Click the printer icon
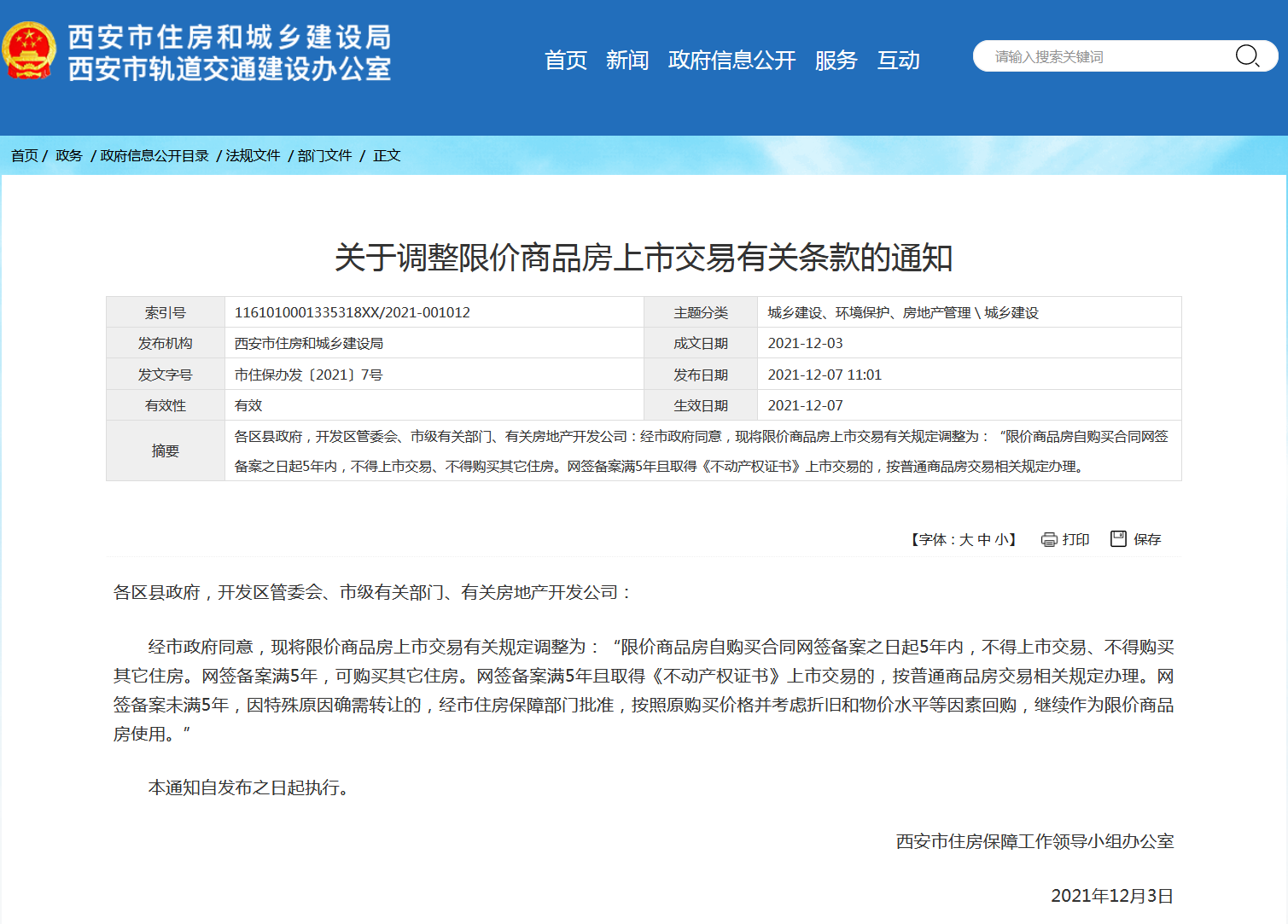This screenshot has width=1288, height=924. 1049,539
